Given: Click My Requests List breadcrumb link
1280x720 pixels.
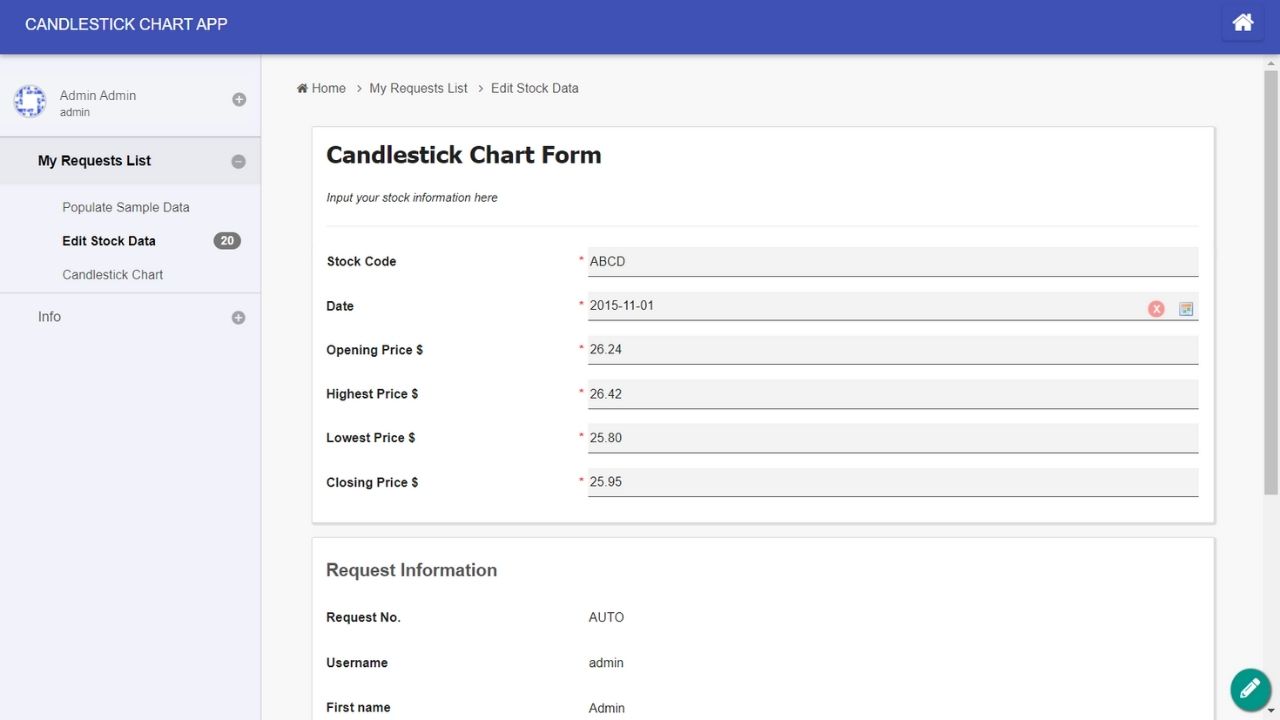Looking at the screenshot, I should pos(418,88).
